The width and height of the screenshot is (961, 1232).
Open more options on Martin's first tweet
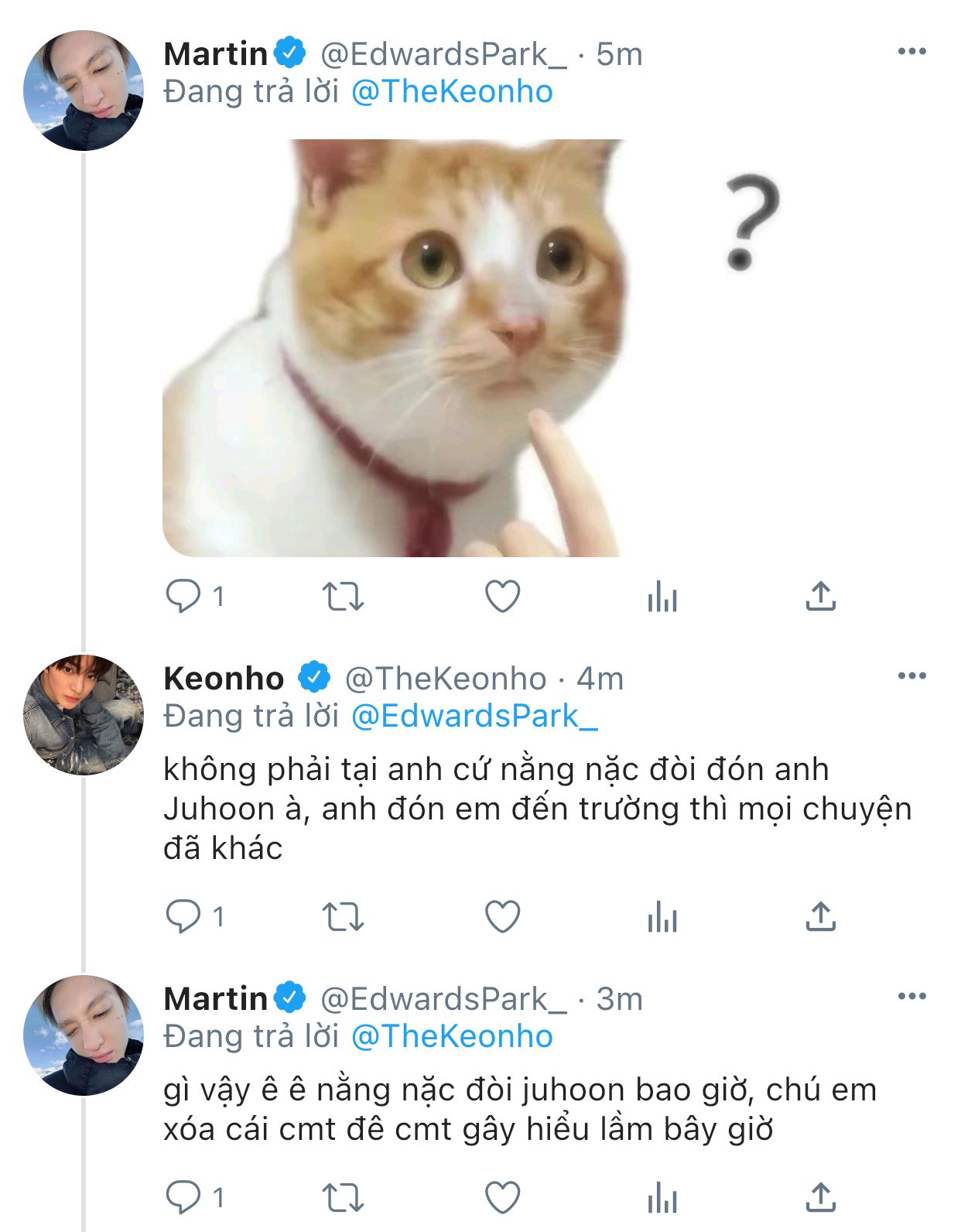(x=911, y=52)
